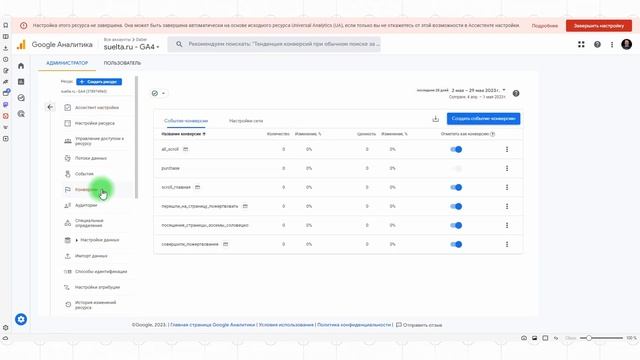Open the Advertising icon in left rail
640x360 pixels.
point(21,114)
